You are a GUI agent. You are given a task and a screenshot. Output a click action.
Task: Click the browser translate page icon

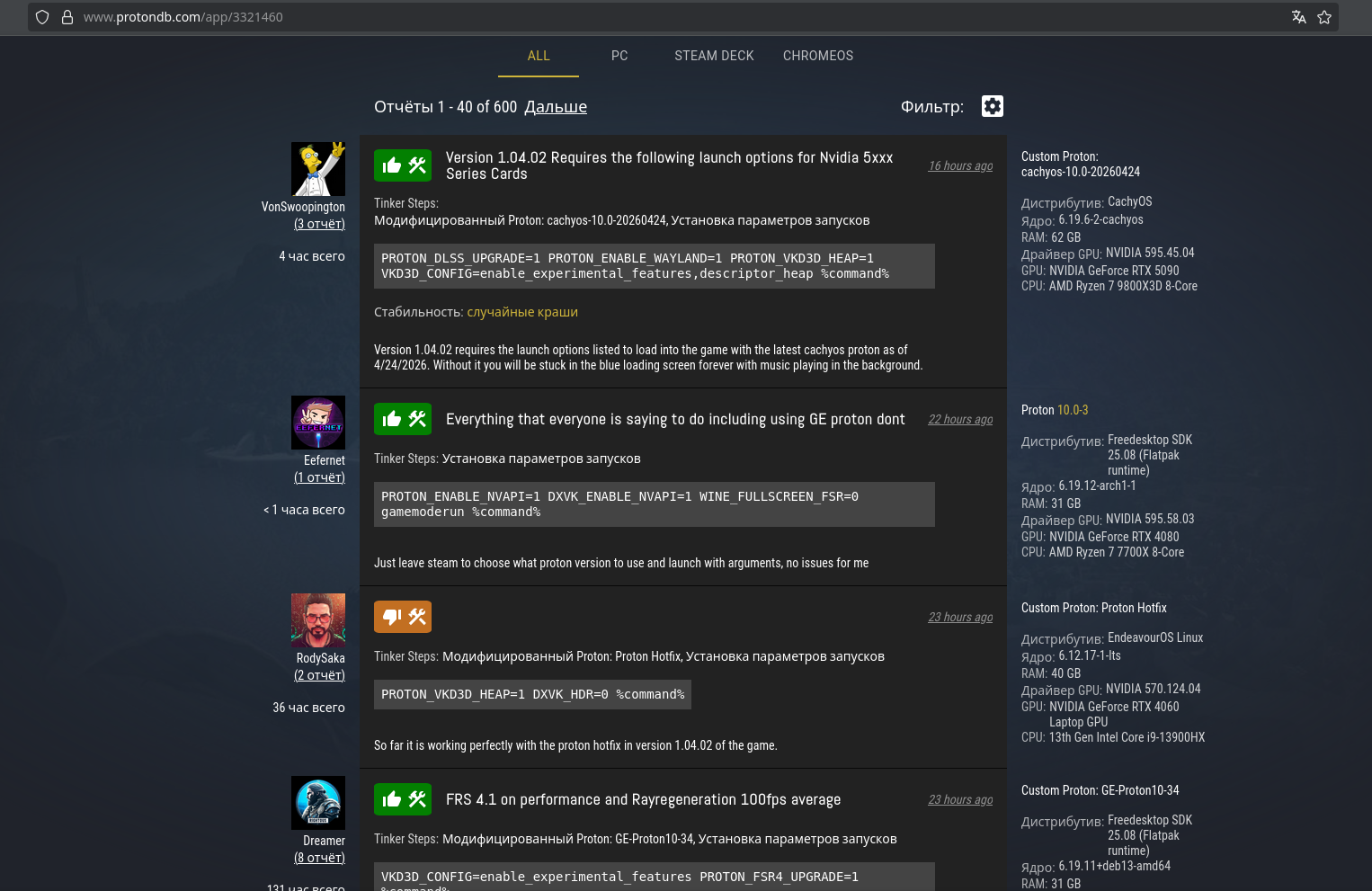click(1298, 17)
